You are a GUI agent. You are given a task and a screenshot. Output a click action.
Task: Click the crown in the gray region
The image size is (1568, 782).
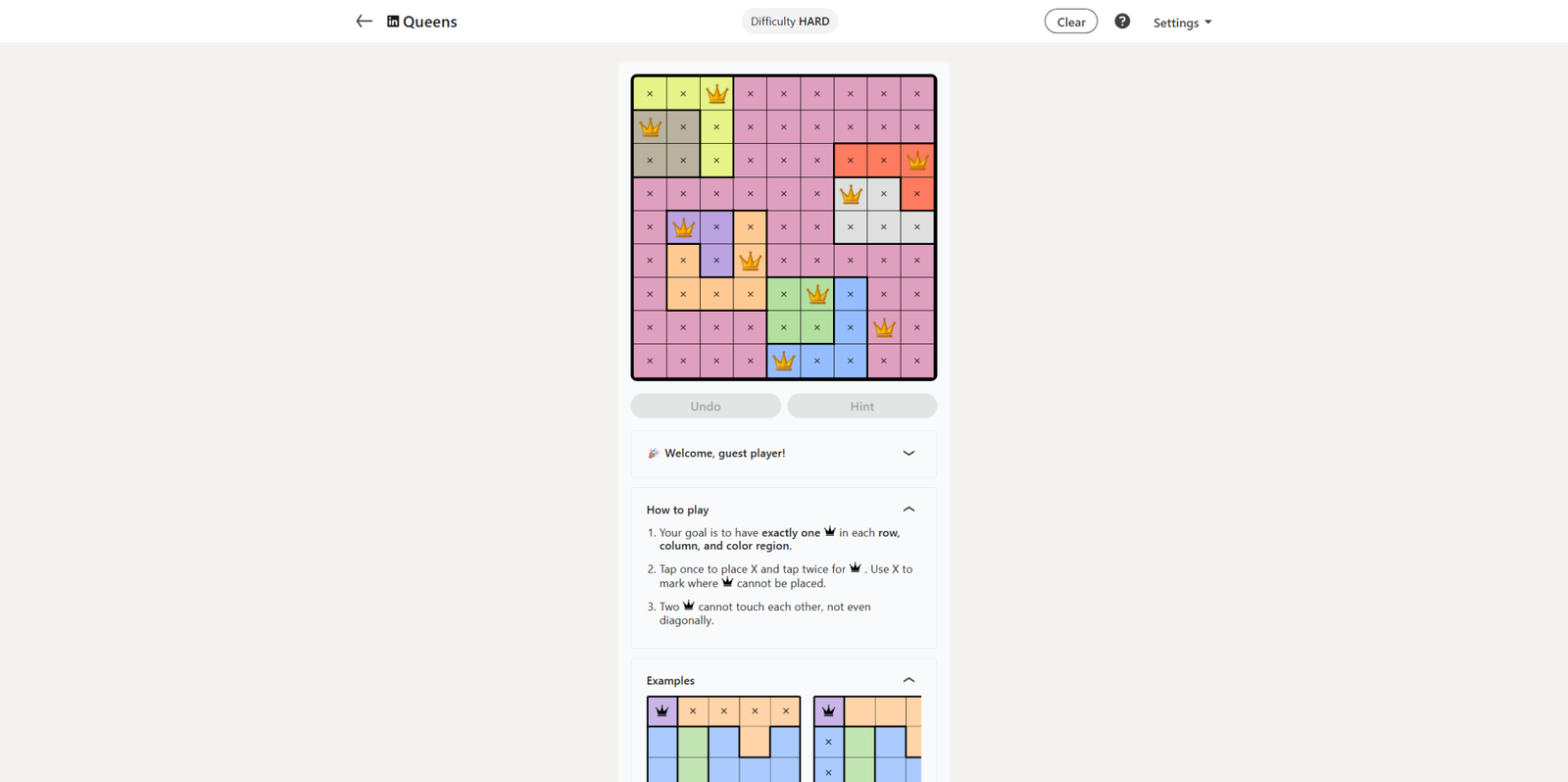[851, 194]
